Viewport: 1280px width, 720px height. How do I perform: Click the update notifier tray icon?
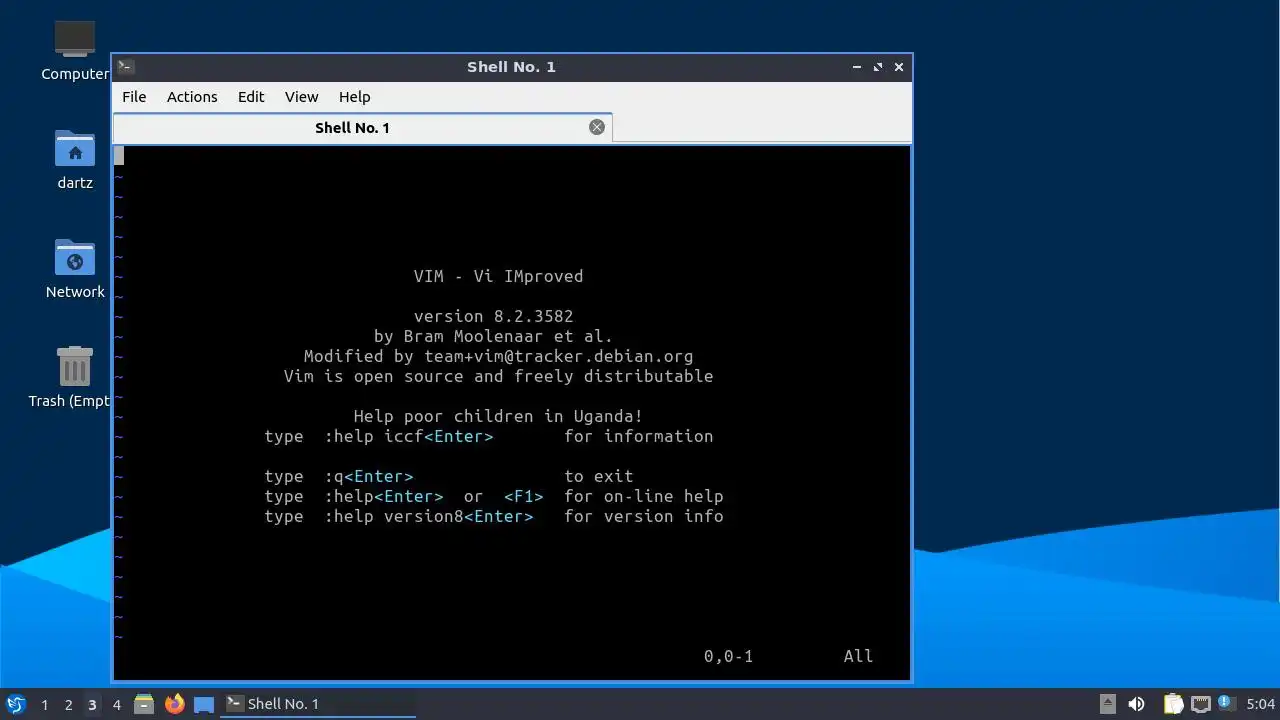coord(1225,703)
